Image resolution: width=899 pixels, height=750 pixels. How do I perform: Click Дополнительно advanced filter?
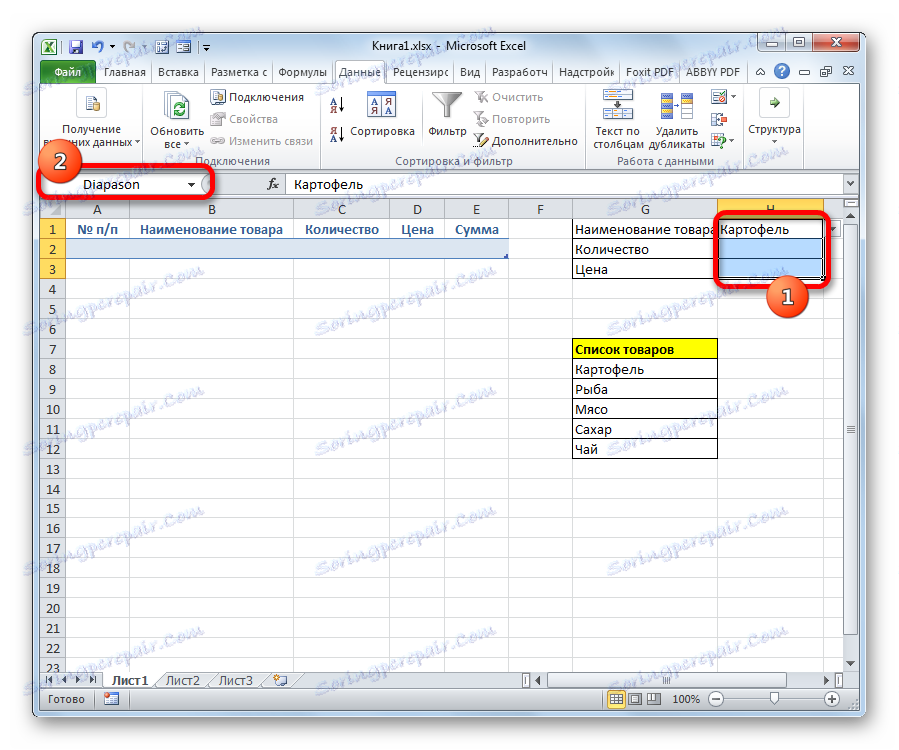[525, 141]
